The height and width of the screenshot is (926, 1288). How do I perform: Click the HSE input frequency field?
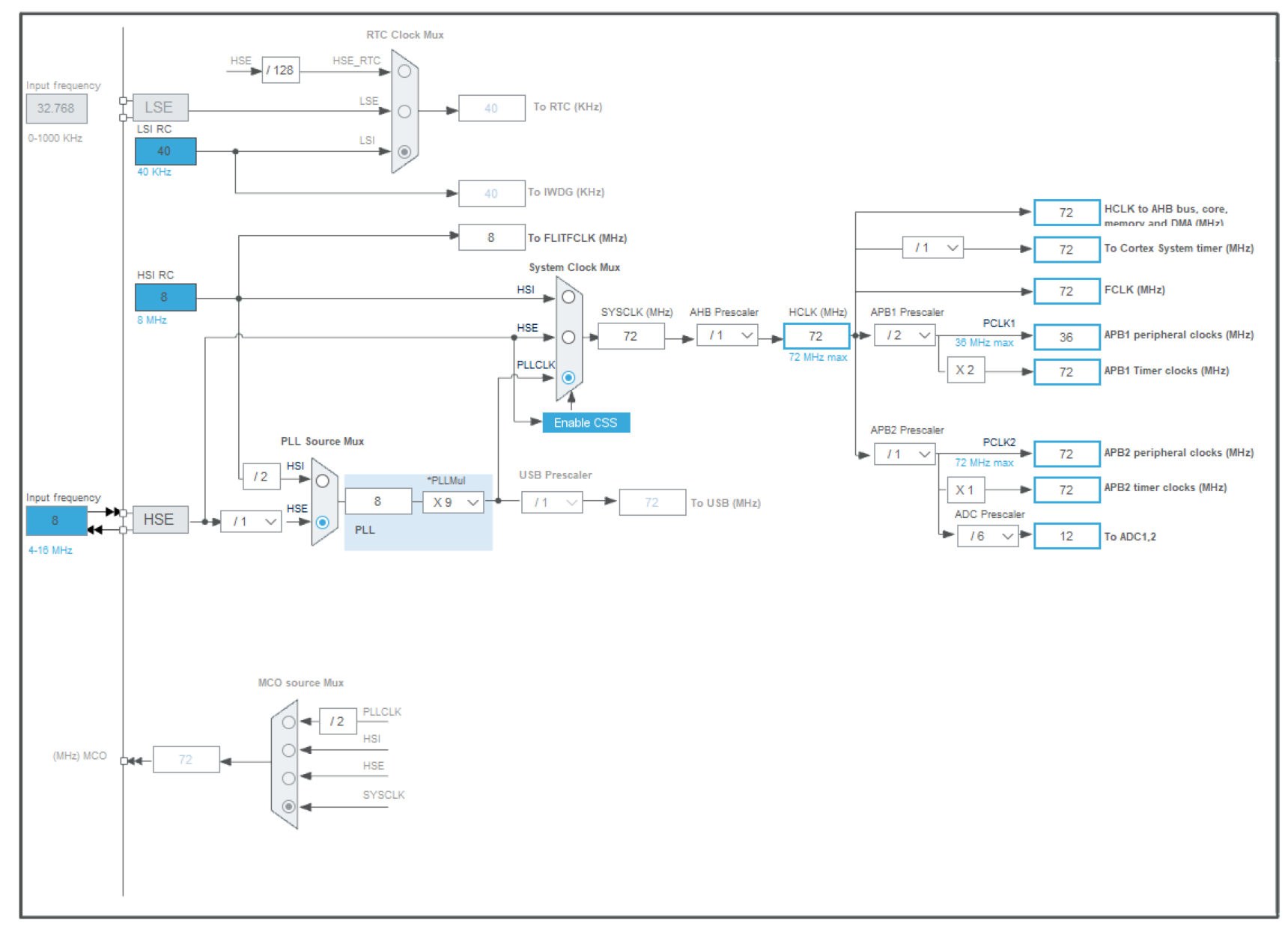click(x=57, y=520)
